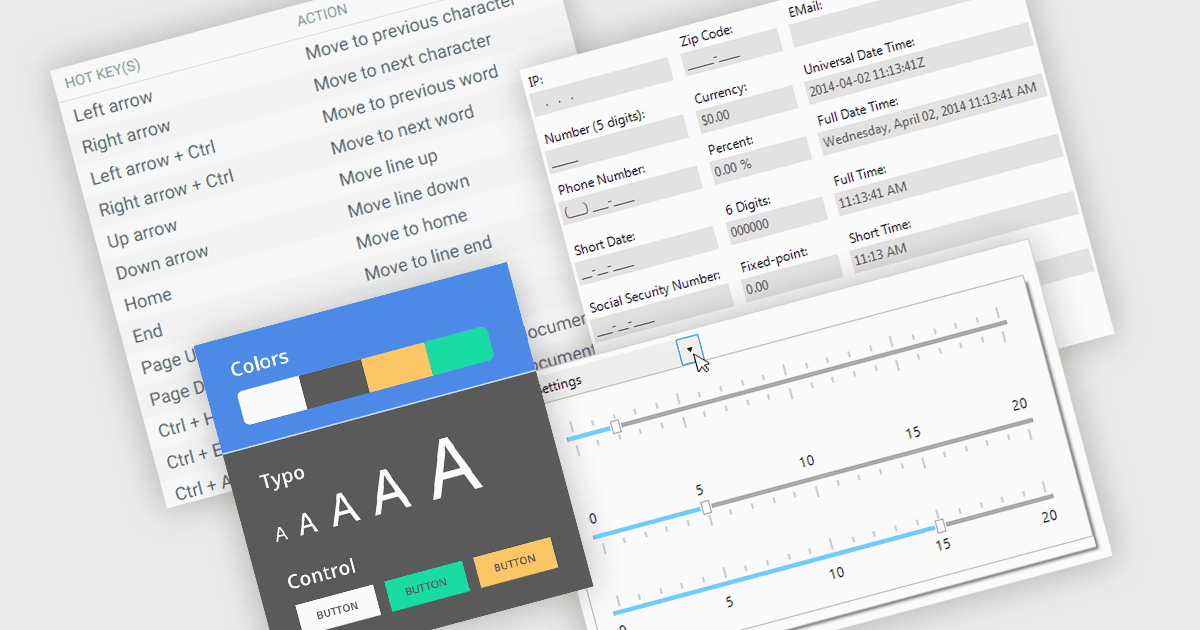Click the Colors heading in theme panel
Viewport: 1200px width, 630px height.
[x=259, y=363]
